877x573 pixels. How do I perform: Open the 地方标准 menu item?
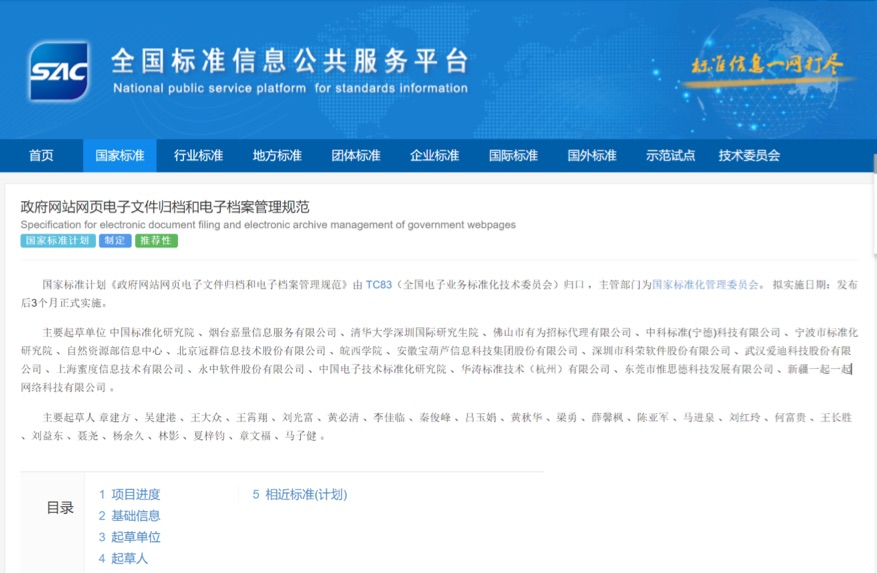point(277,156)
